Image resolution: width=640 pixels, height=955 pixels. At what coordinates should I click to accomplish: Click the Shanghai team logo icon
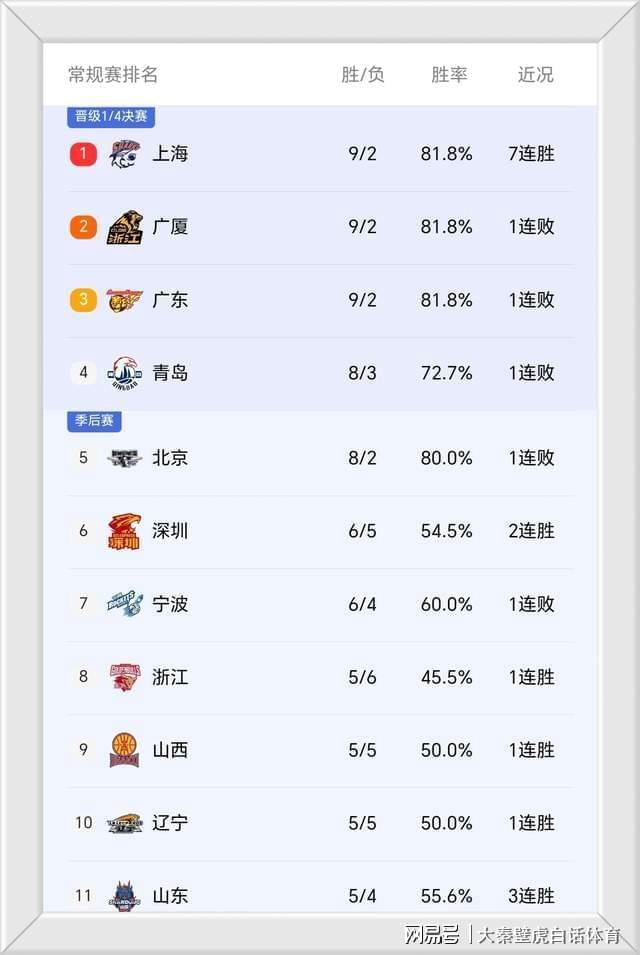(x=125, y=154)
